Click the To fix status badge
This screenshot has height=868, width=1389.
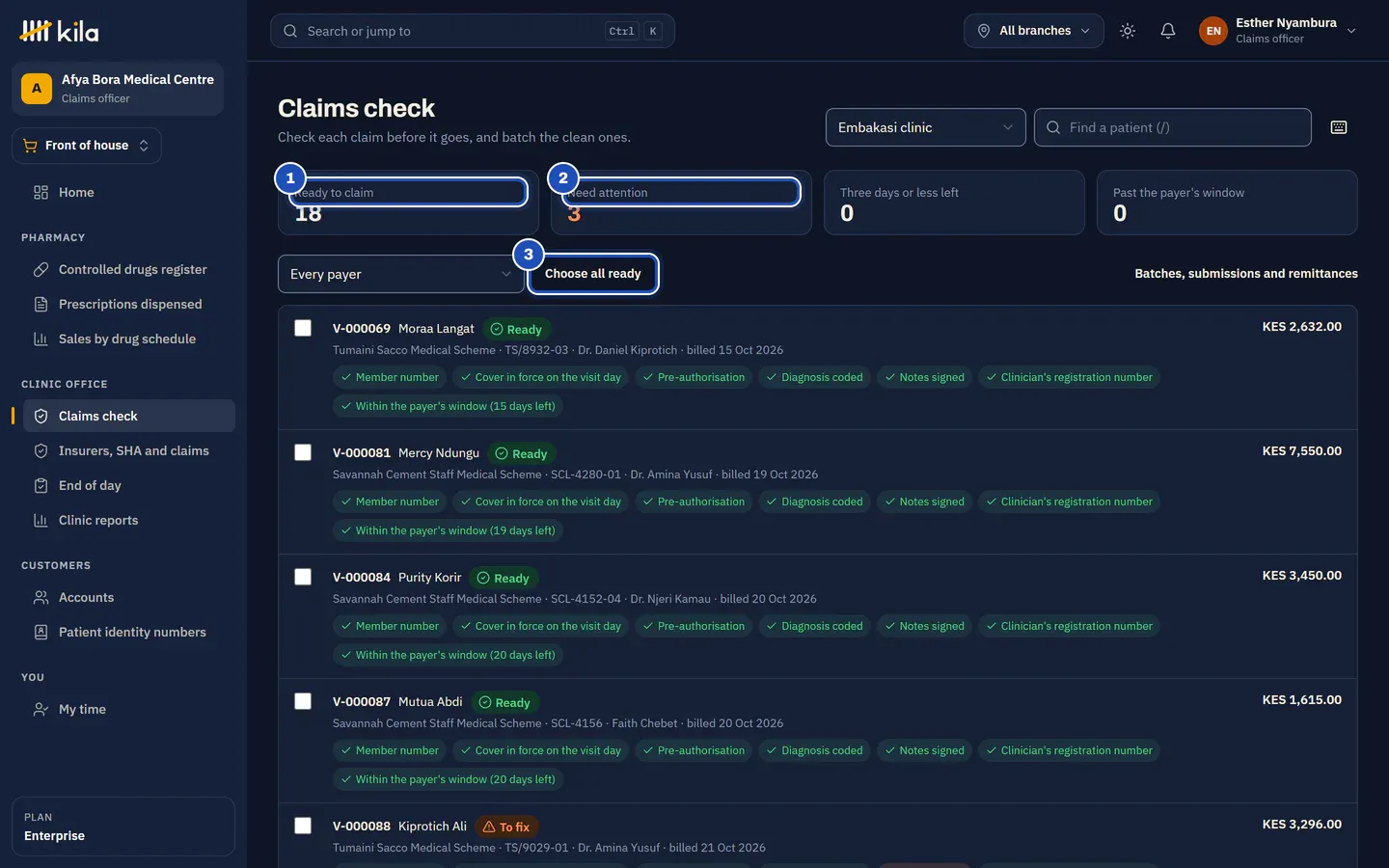(x=506, y=827)
